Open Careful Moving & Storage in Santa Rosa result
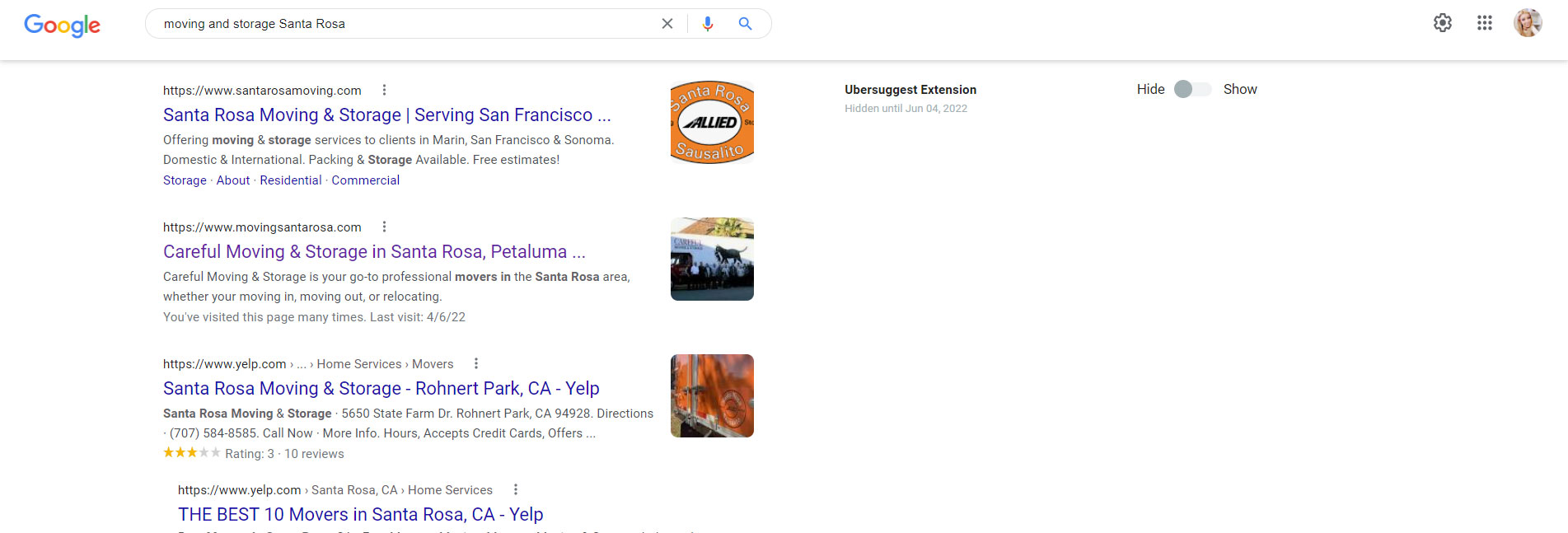The image size is (1568, 533). pos(374,252)
